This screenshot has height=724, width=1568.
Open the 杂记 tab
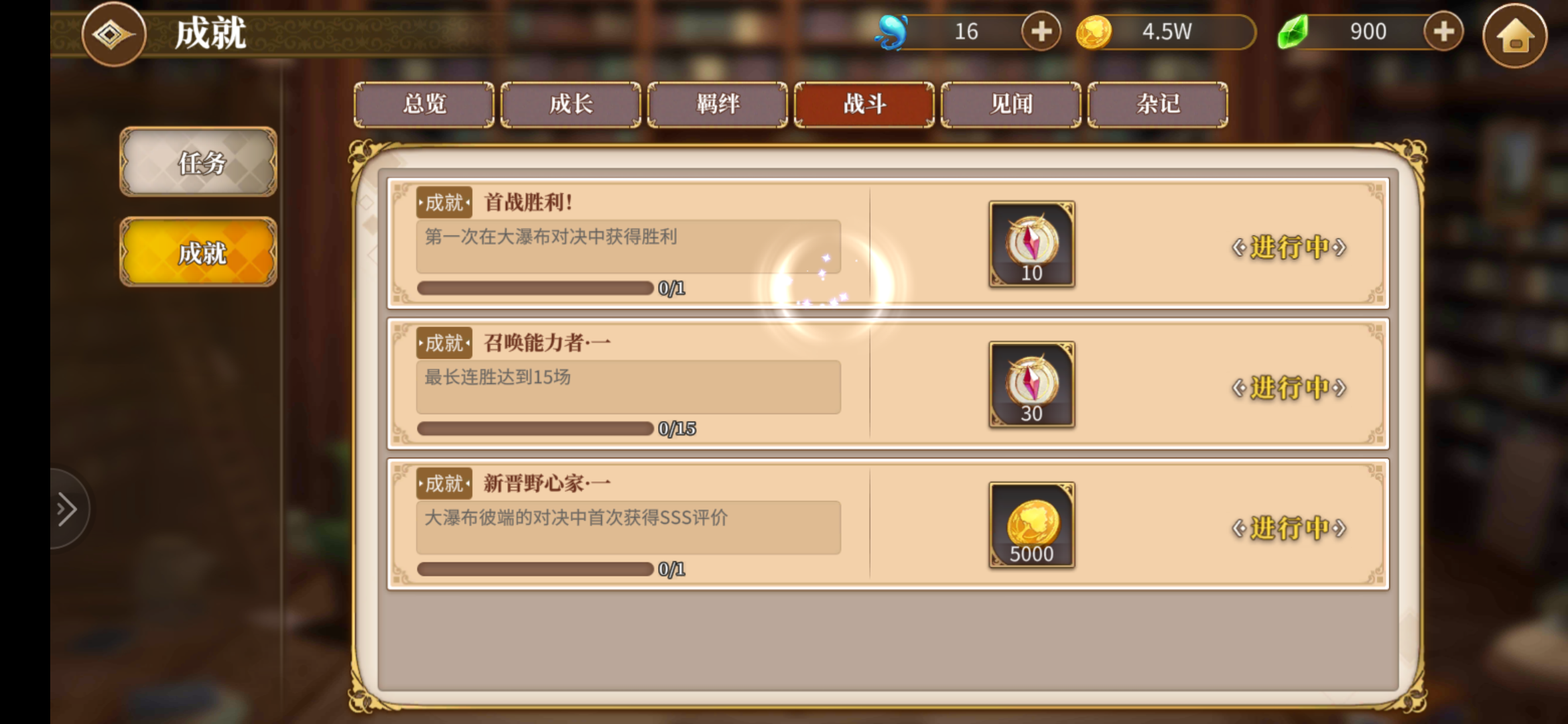tap(1158, 105)
